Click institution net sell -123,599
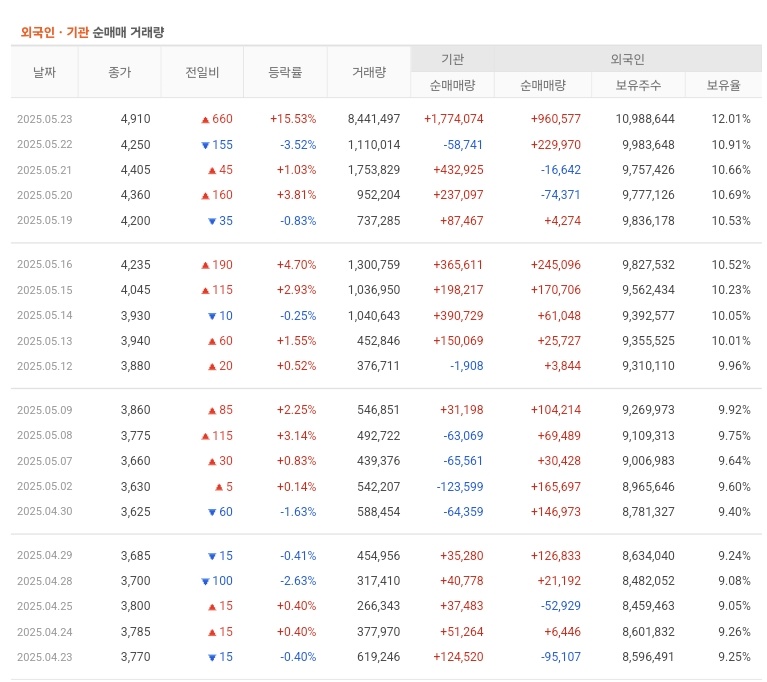Screen dimensions: 767x682 [x=460, y=487]
